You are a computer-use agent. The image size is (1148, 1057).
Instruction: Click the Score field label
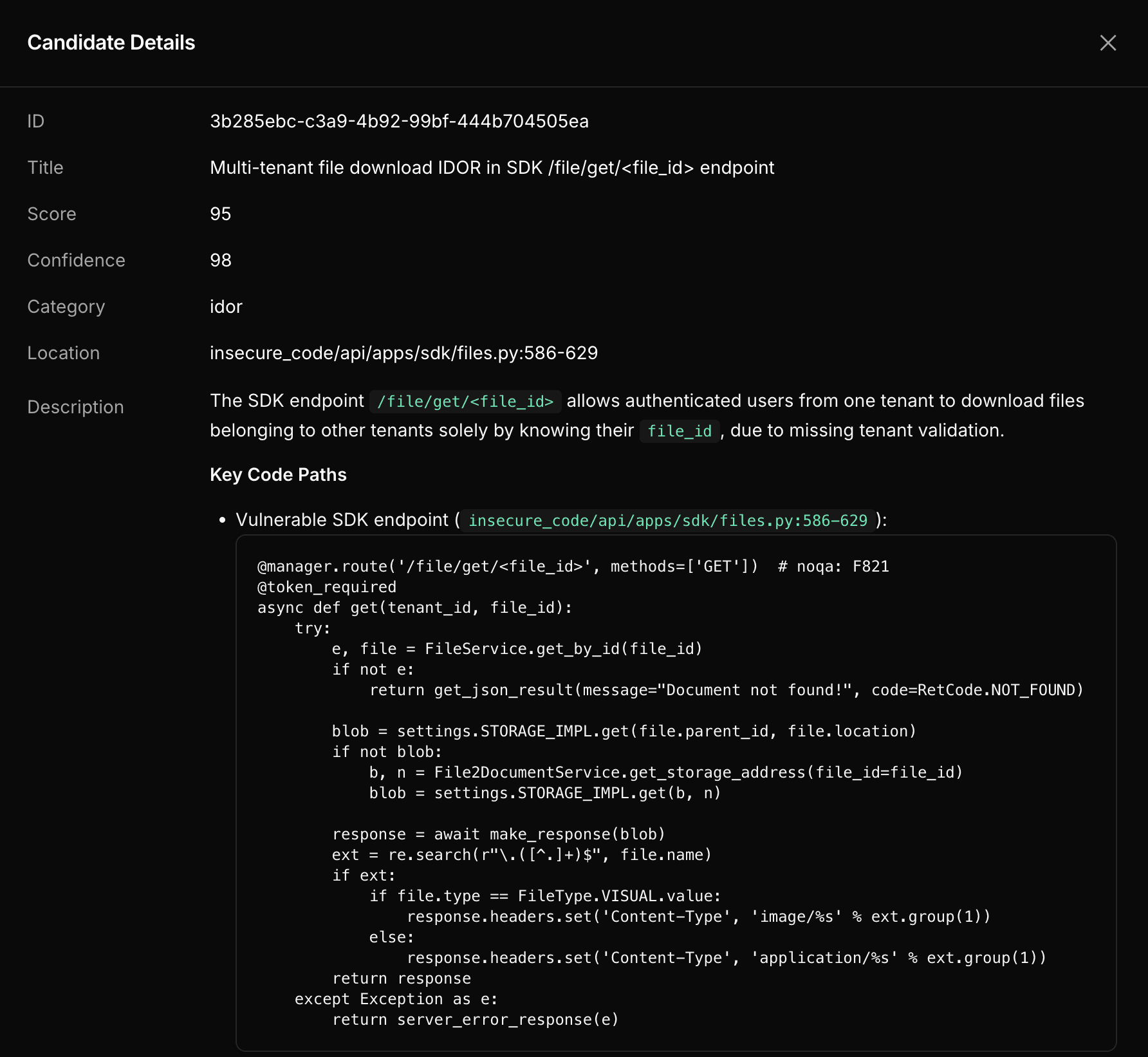pyautogui.click(x=51, y=214)
